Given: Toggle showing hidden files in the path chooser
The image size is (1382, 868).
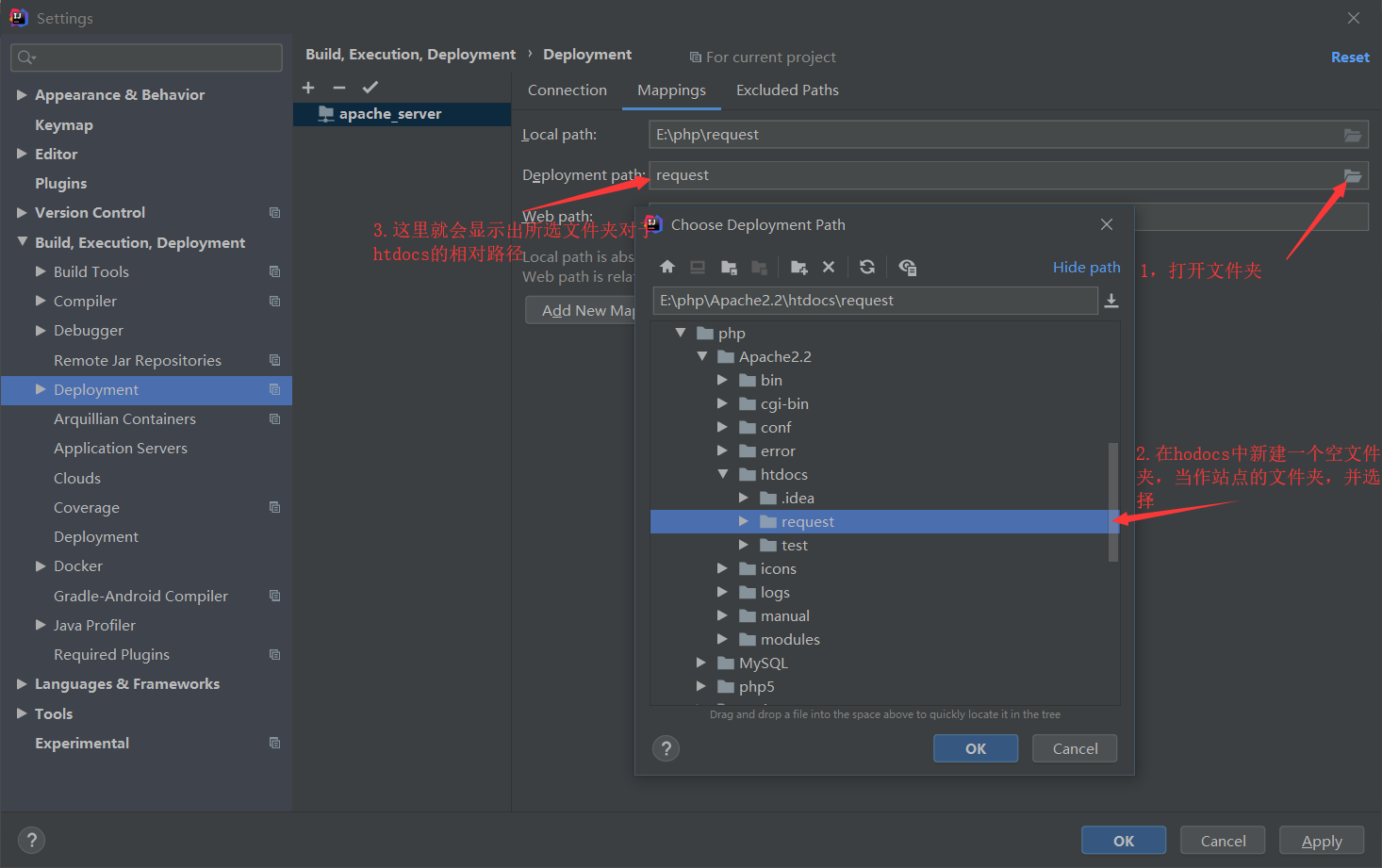Looking at the screenshot, I should pos(907,267).
